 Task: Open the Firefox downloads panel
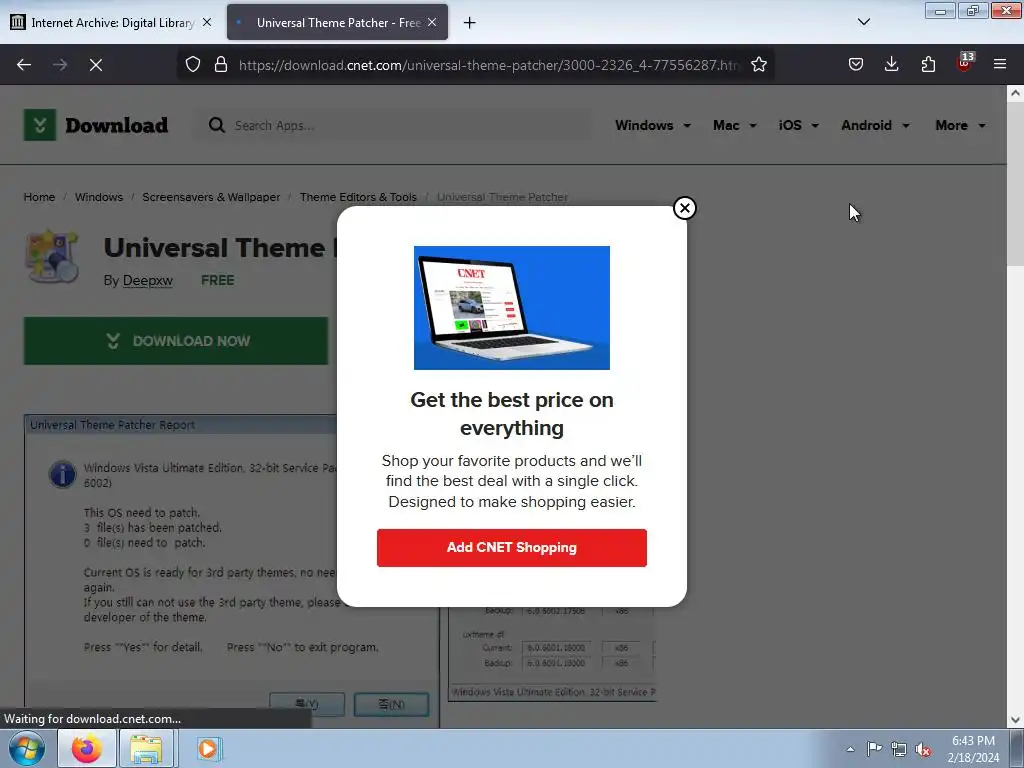point(891,65)
